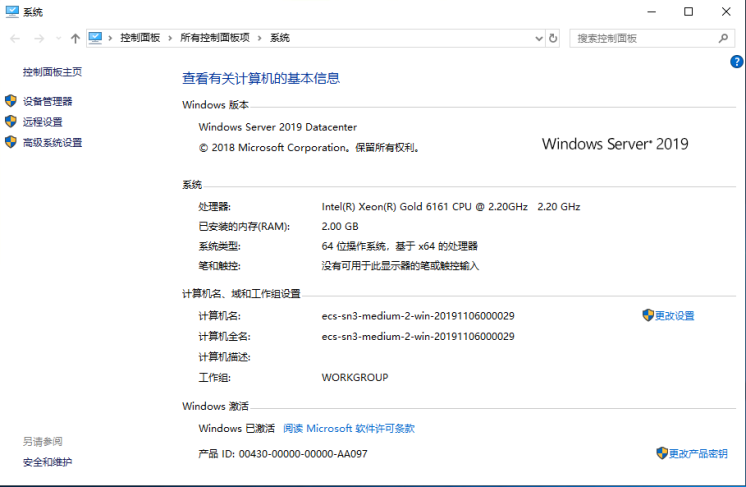Click the search magnifier icon
The width and height of the screenshot is (746, 487).
(x=723, y=38)
